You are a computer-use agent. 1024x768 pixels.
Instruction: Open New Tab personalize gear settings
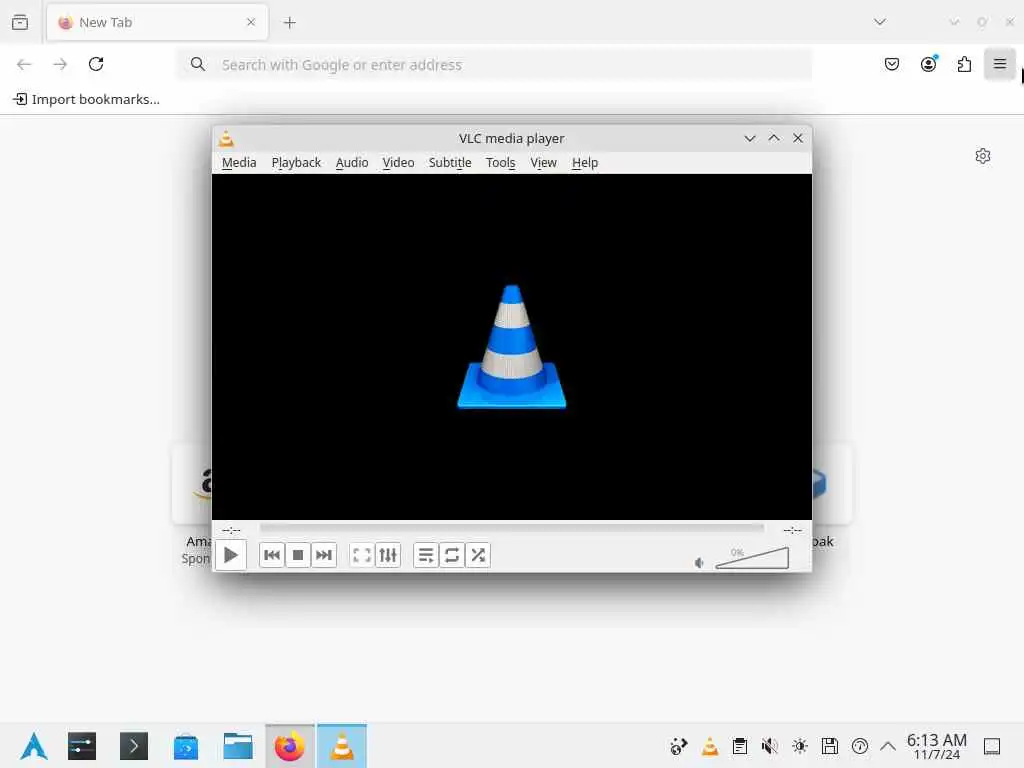(983, 156)
